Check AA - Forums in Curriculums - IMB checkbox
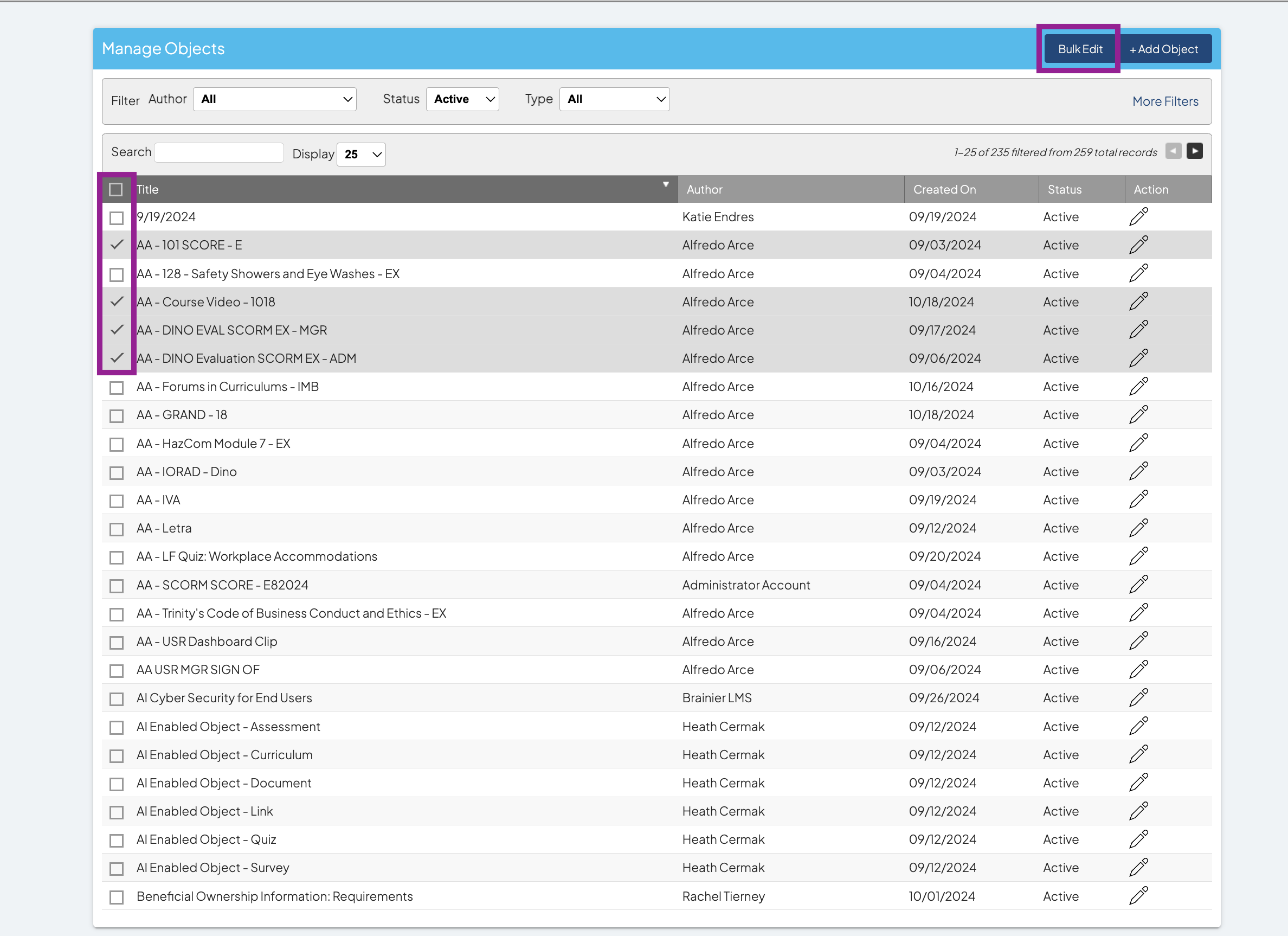Screen dimensions: 1288x936 117,387
